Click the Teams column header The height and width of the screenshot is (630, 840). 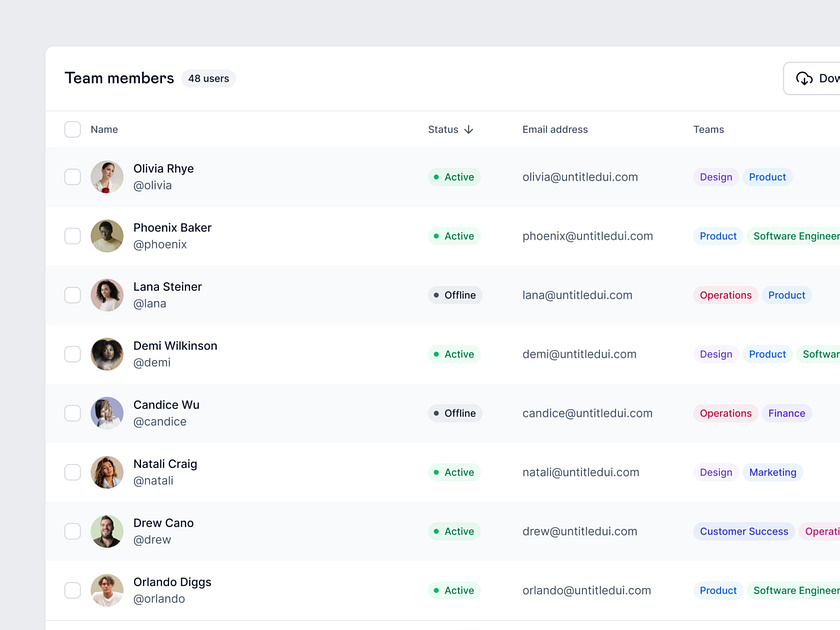708,129
